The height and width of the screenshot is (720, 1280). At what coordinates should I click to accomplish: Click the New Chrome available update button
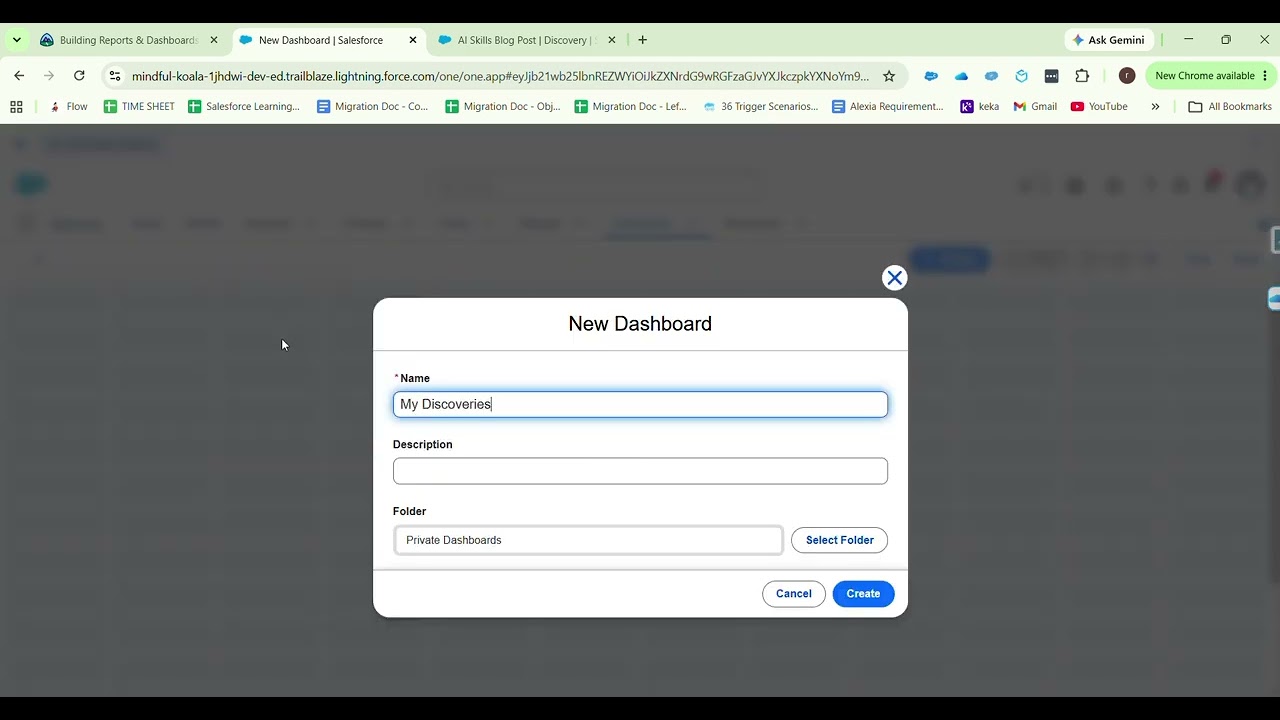(x=1204, y=76)
